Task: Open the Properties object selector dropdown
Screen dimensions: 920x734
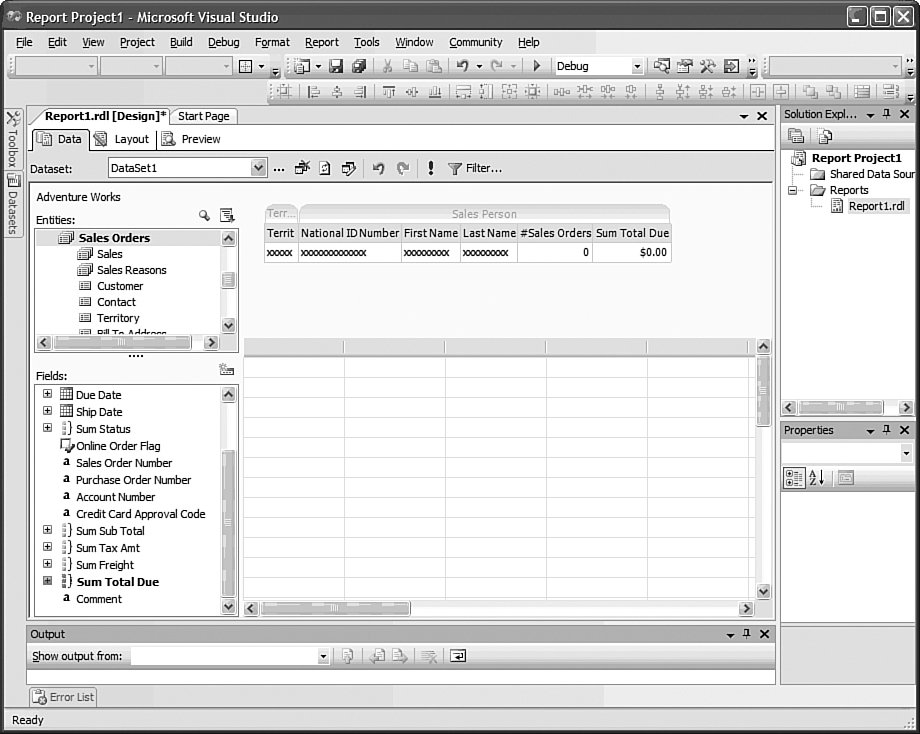Action: click(x=906, y=453)
